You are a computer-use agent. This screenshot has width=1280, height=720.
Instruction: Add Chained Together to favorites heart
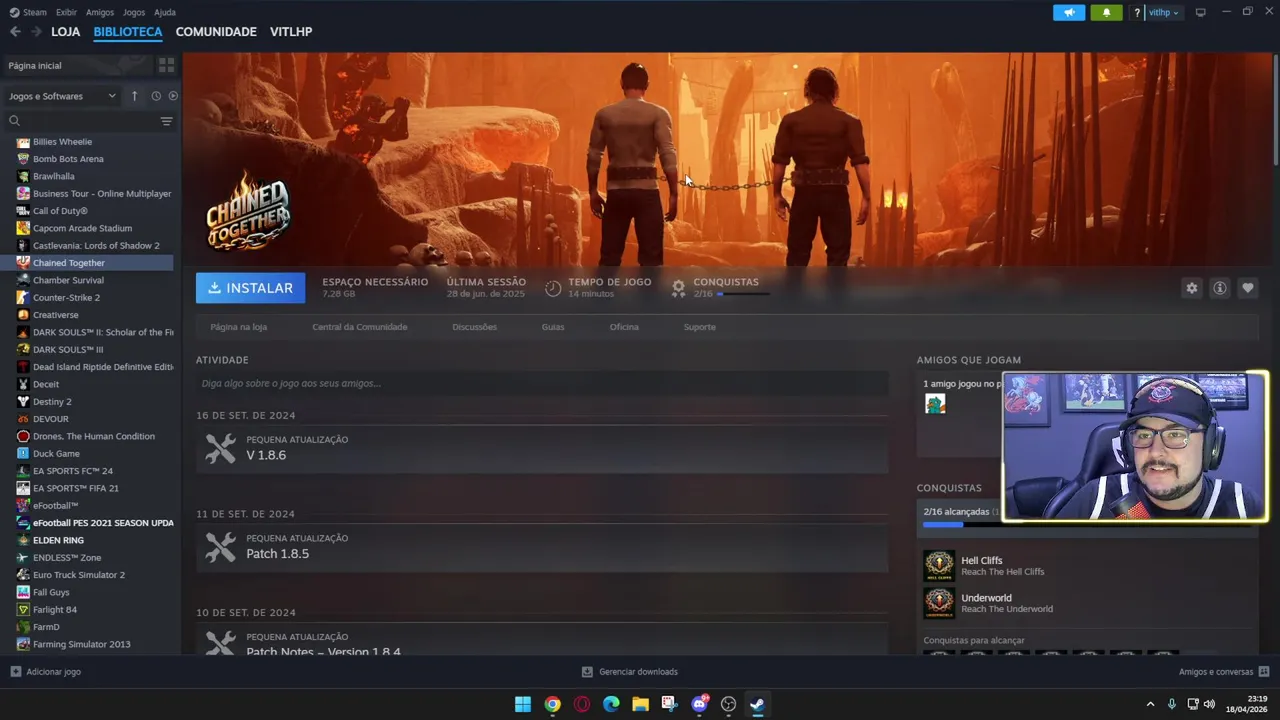pos(1247,288)
